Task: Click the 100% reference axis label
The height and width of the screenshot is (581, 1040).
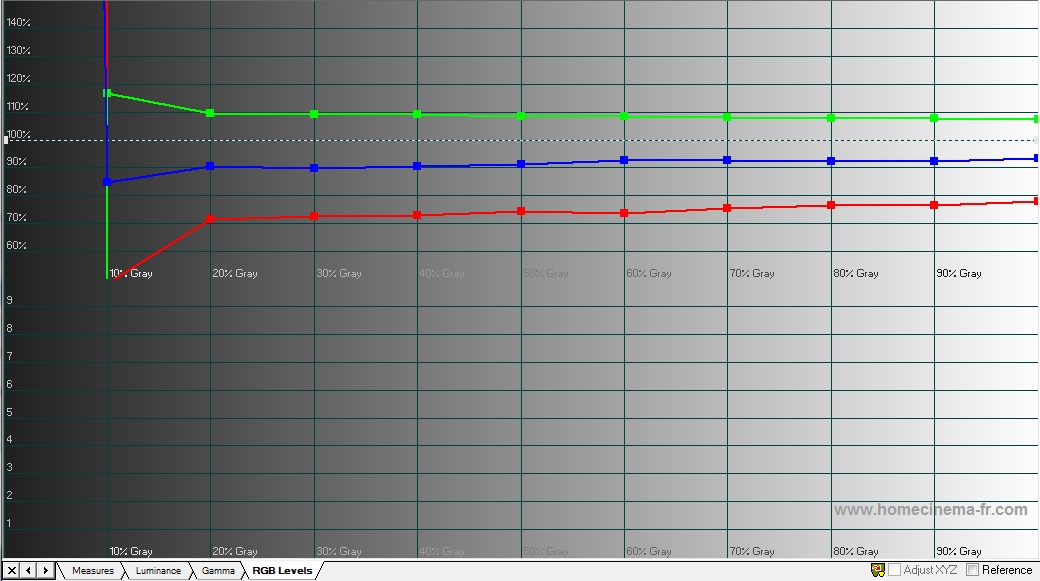Action: coord(19,135)
